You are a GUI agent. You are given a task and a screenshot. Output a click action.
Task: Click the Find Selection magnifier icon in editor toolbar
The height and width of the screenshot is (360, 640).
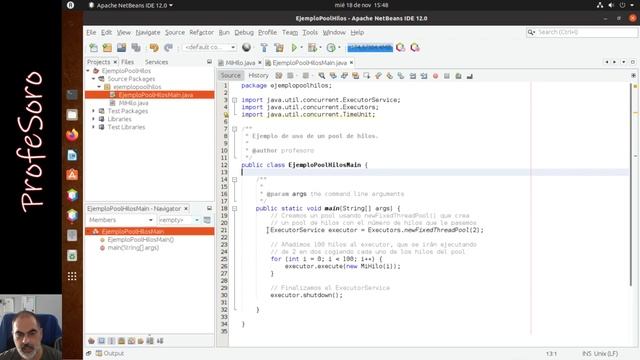click(322, 76)
